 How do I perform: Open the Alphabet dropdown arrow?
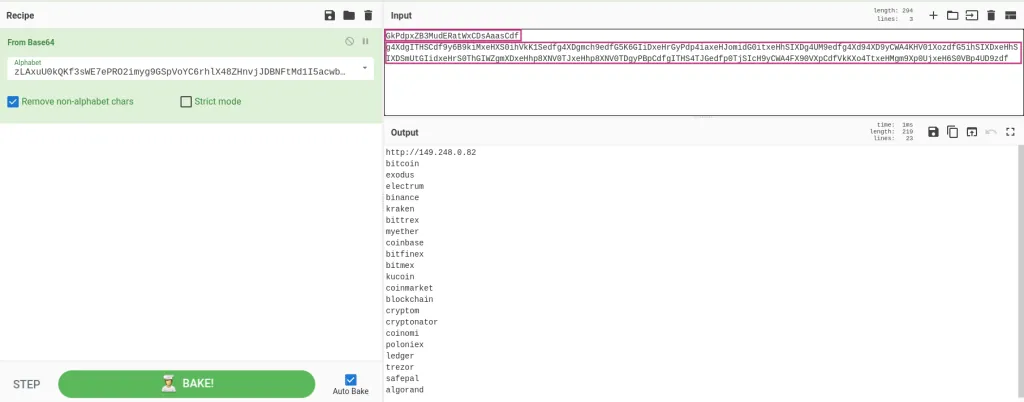(x=364, y=68)
